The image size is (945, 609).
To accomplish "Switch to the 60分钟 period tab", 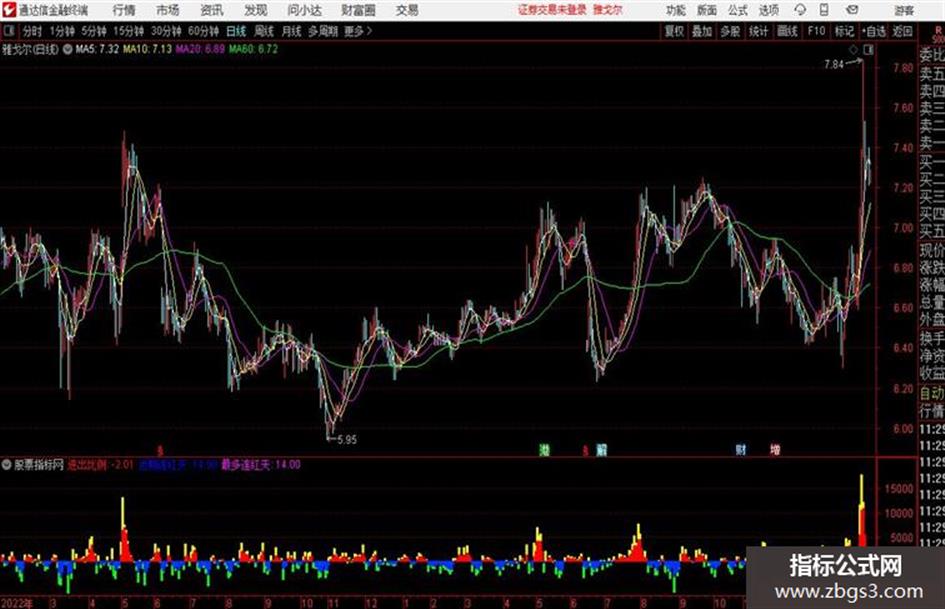I will (203, 31).
